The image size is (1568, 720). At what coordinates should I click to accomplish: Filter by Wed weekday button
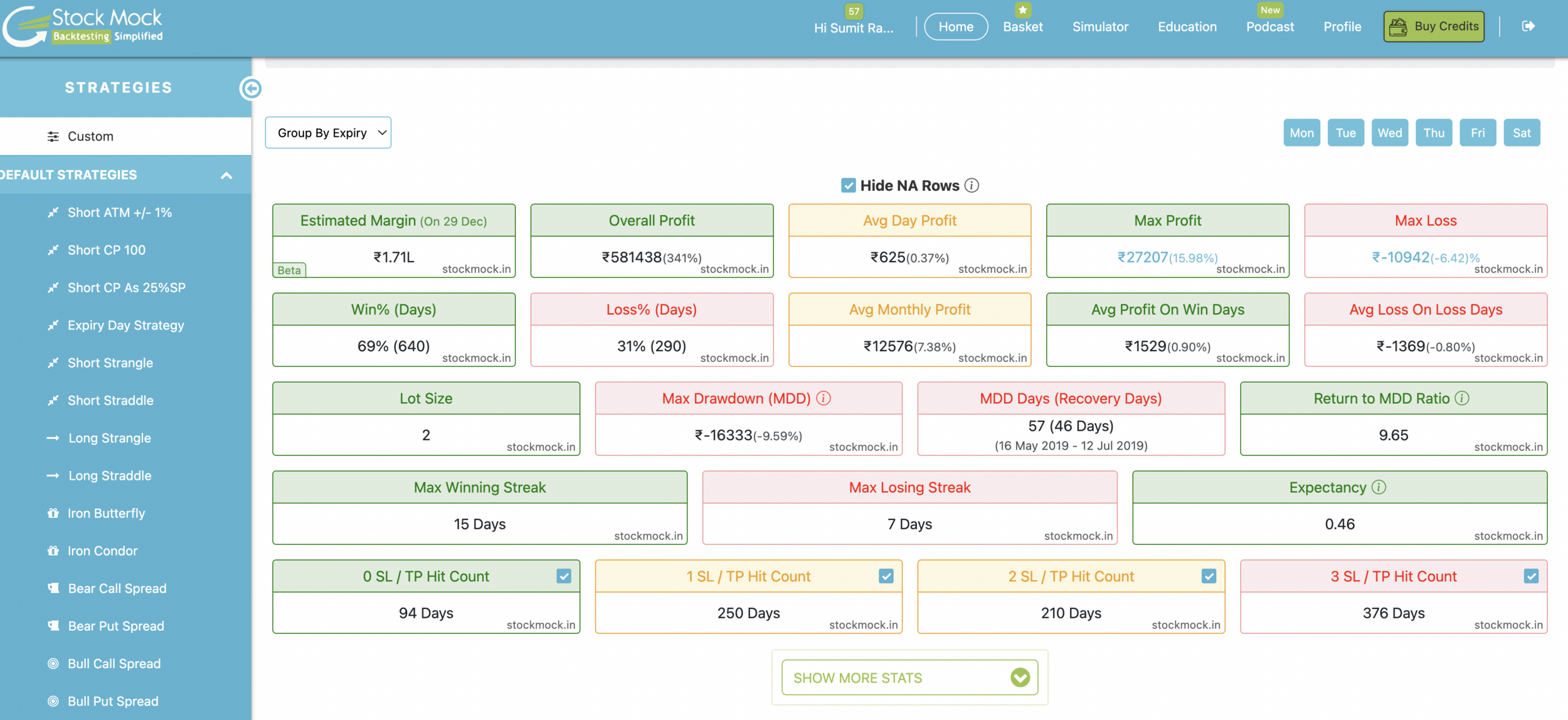1389,133
